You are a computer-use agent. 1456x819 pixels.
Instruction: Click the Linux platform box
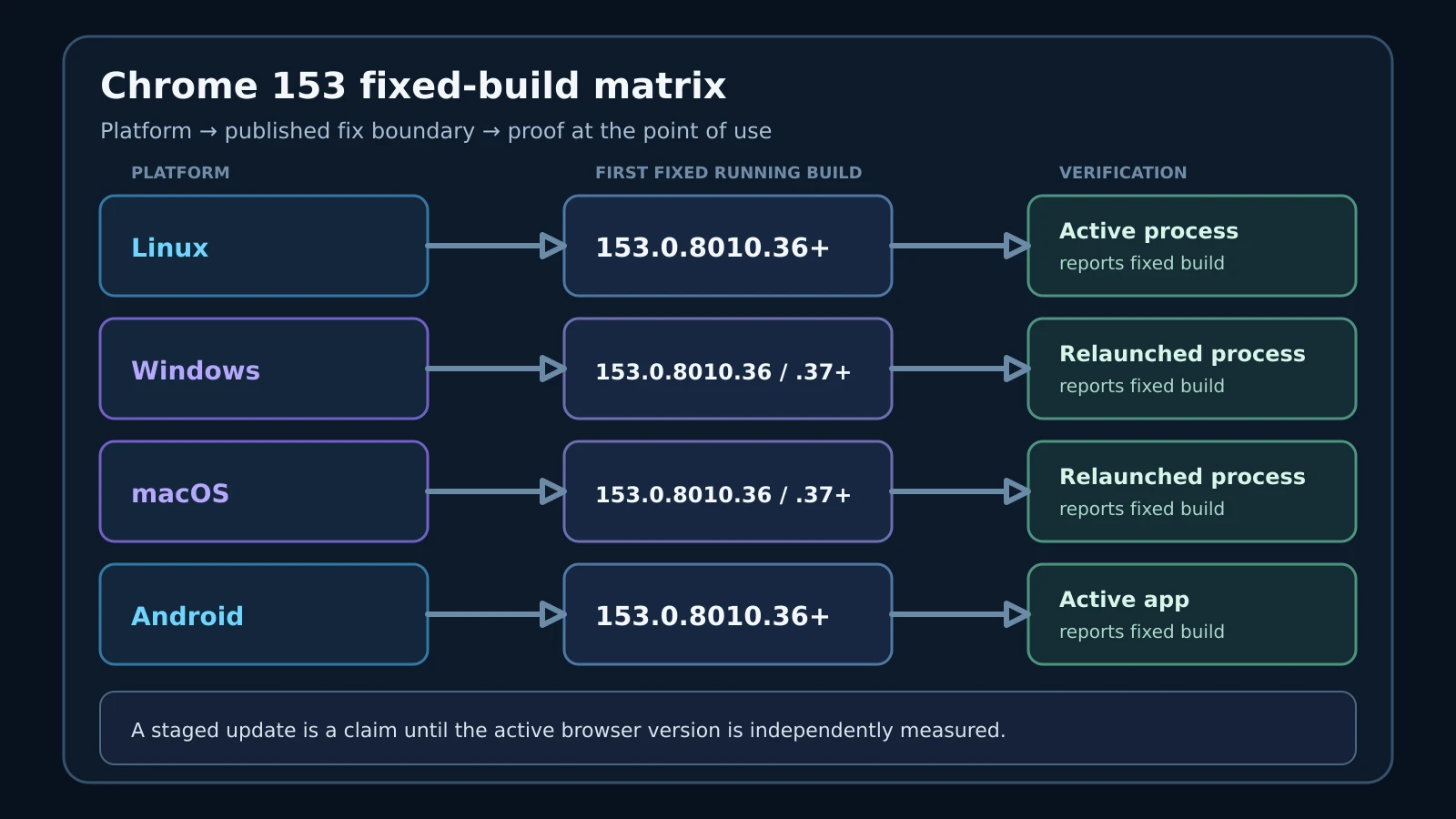click(x=264, y=246)
